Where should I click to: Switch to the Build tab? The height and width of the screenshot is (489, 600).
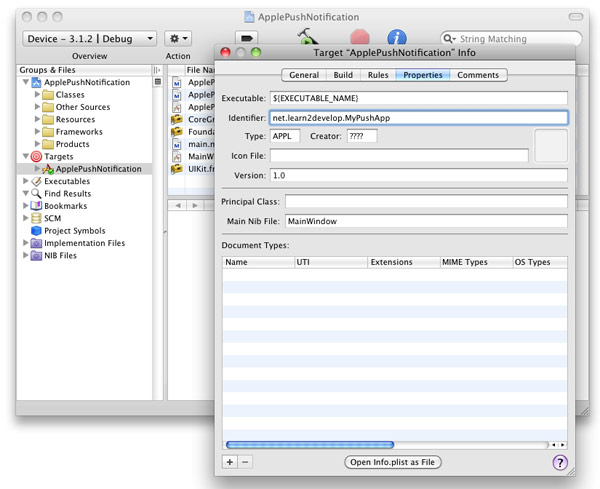(x=342, y=75)
